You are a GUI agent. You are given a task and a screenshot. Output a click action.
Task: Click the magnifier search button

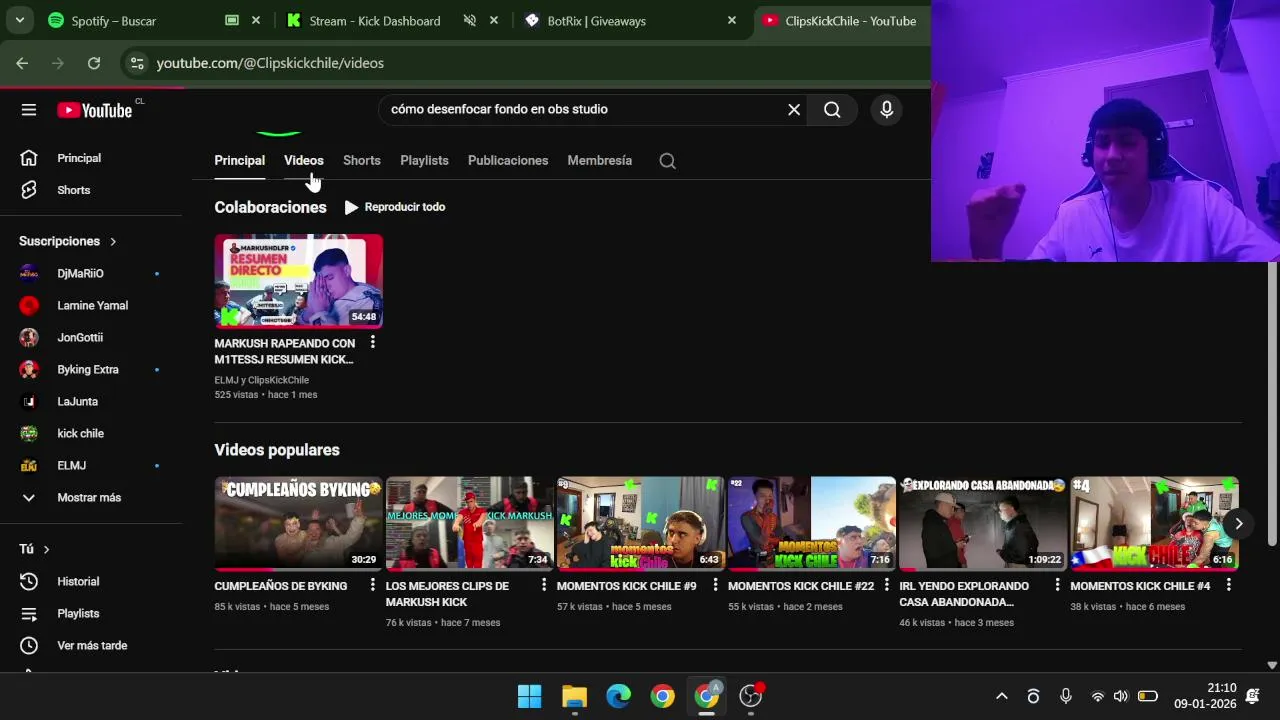pyautogui.click(x=832, y=110)
